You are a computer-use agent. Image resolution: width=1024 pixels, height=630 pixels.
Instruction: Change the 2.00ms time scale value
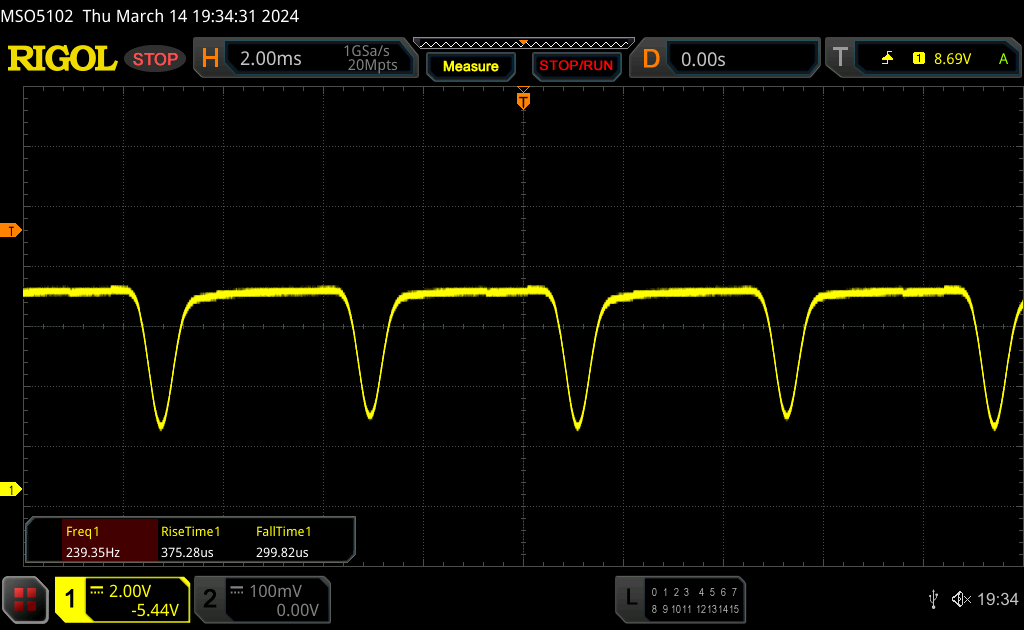[x=271, y=59]
